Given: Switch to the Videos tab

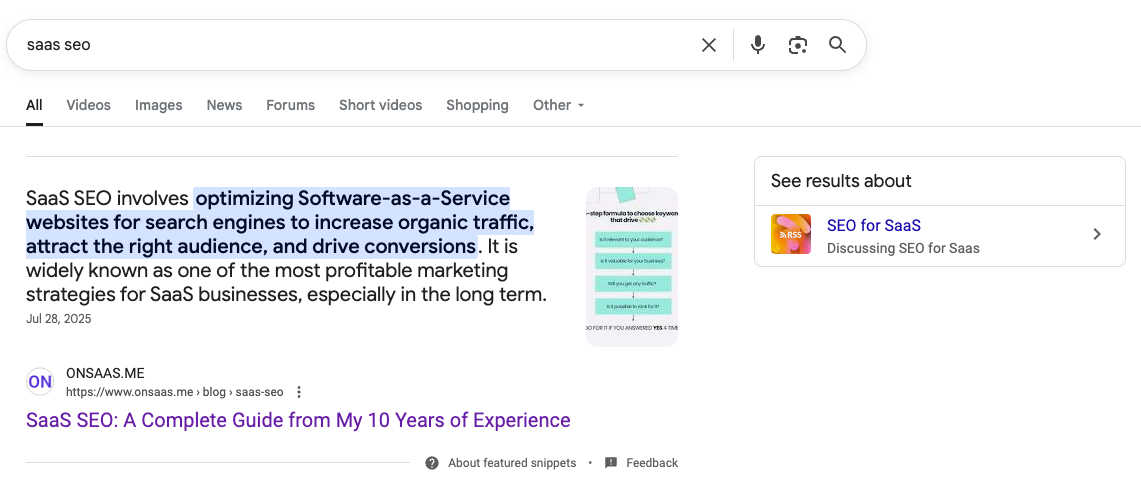Looking at the screenshot, I should coord(88,105).
